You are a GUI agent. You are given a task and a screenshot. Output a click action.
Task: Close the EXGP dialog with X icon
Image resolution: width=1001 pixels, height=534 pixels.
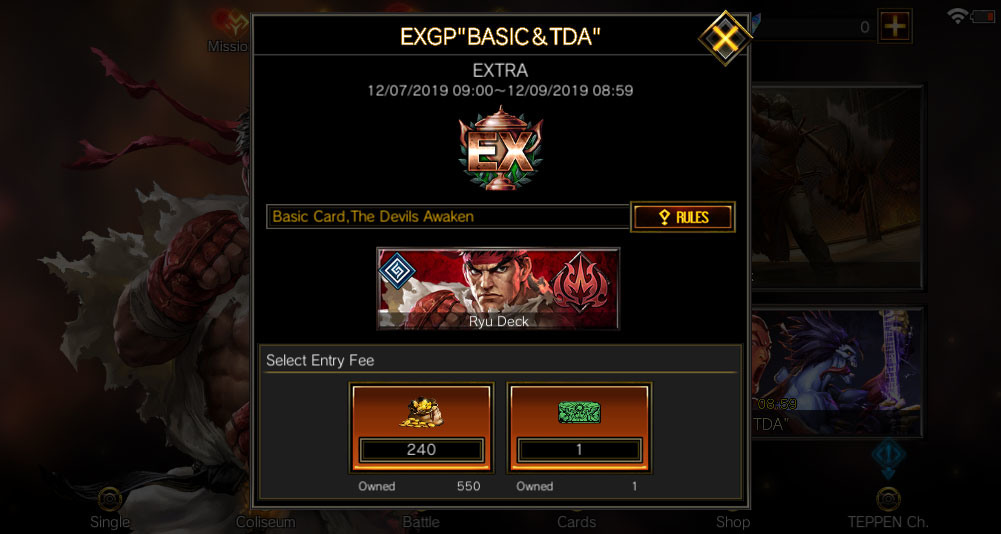coord(725,38)
